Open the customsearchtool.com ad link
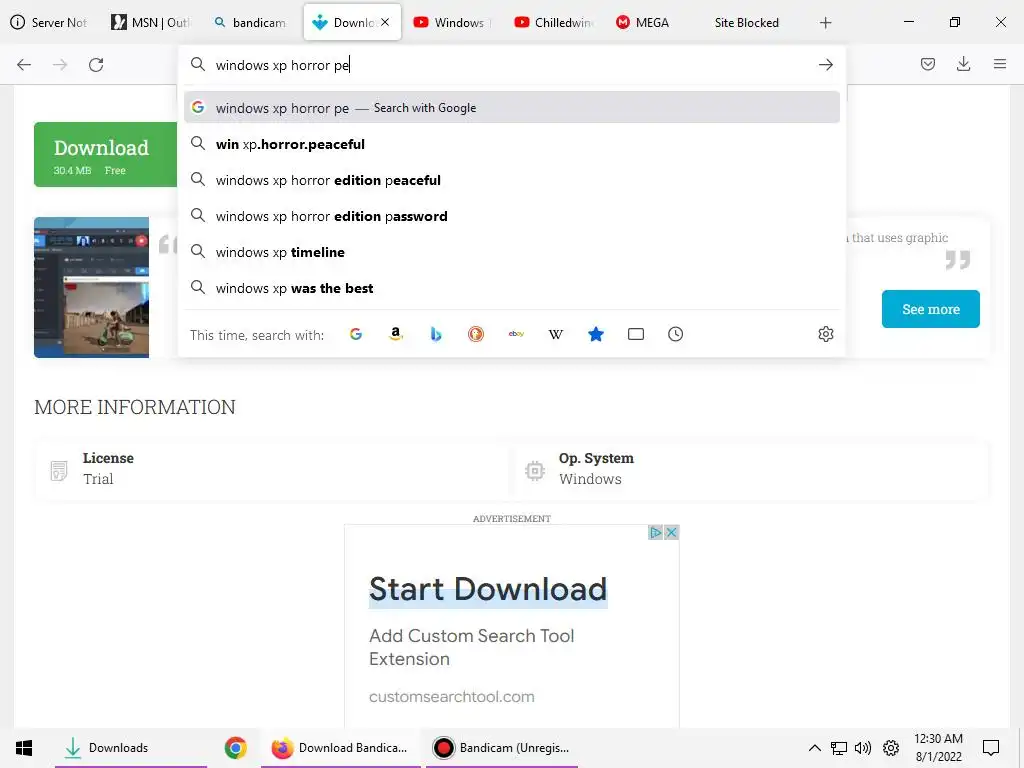 pos(451,697)
